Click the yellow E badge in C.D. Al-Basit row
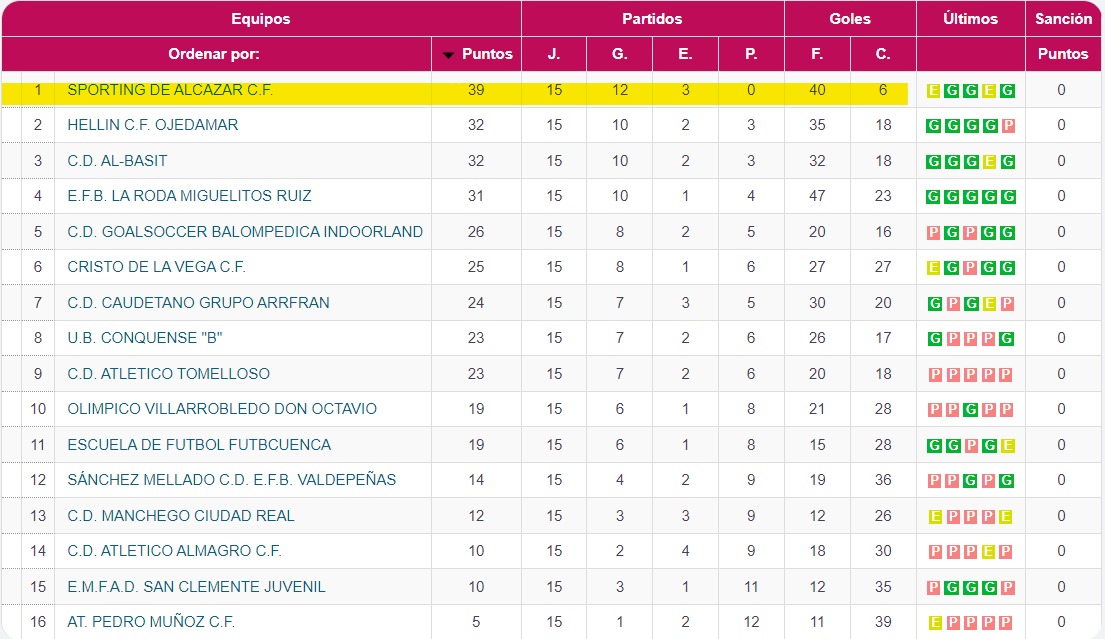 click(x=990, y=161)
